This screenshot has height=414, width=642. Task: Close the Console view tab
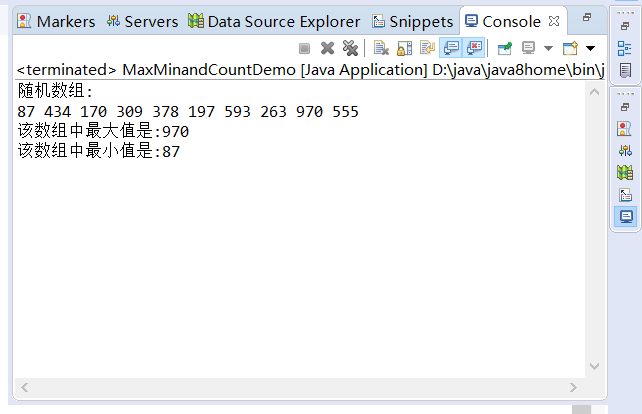coord(554,21)
